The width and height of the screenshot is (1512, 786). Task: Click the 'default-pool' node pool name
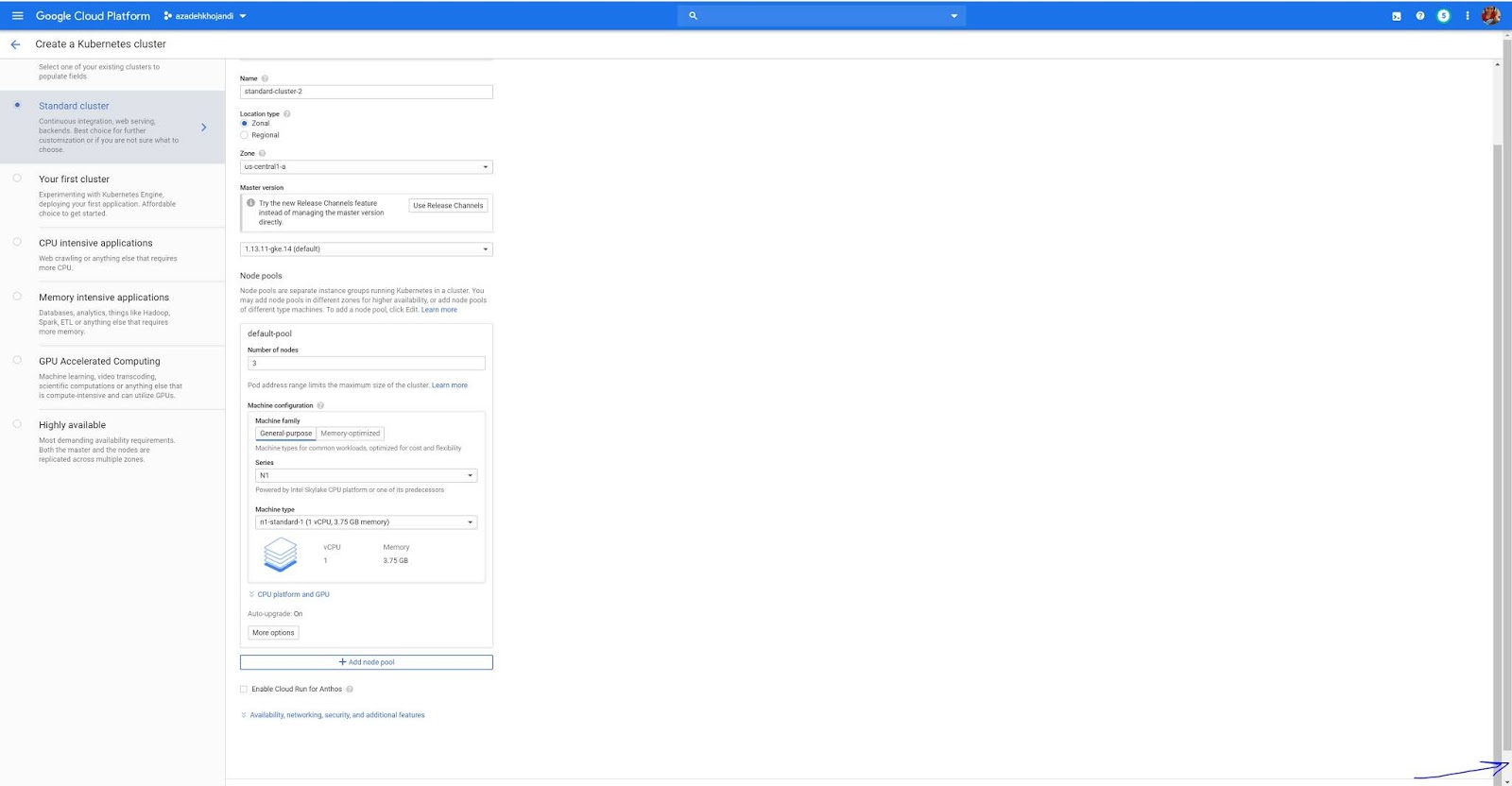[269, 334]
